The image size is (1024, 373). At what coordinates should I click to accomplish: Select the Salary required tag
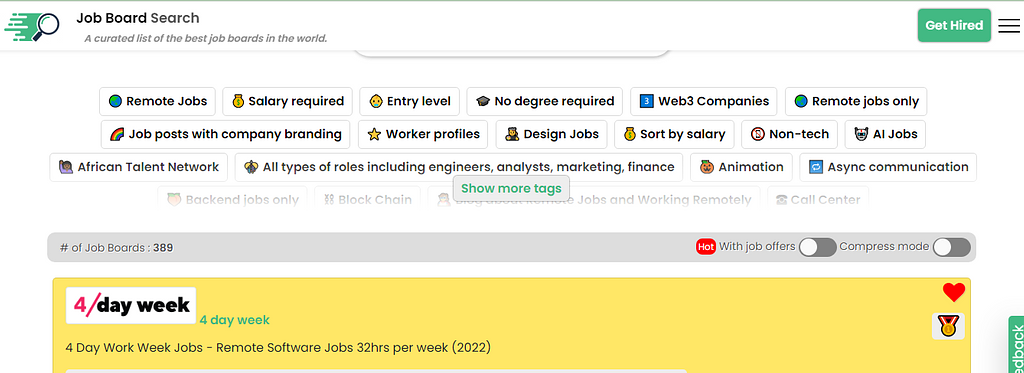pyautogui.click(x=287, y=101)
